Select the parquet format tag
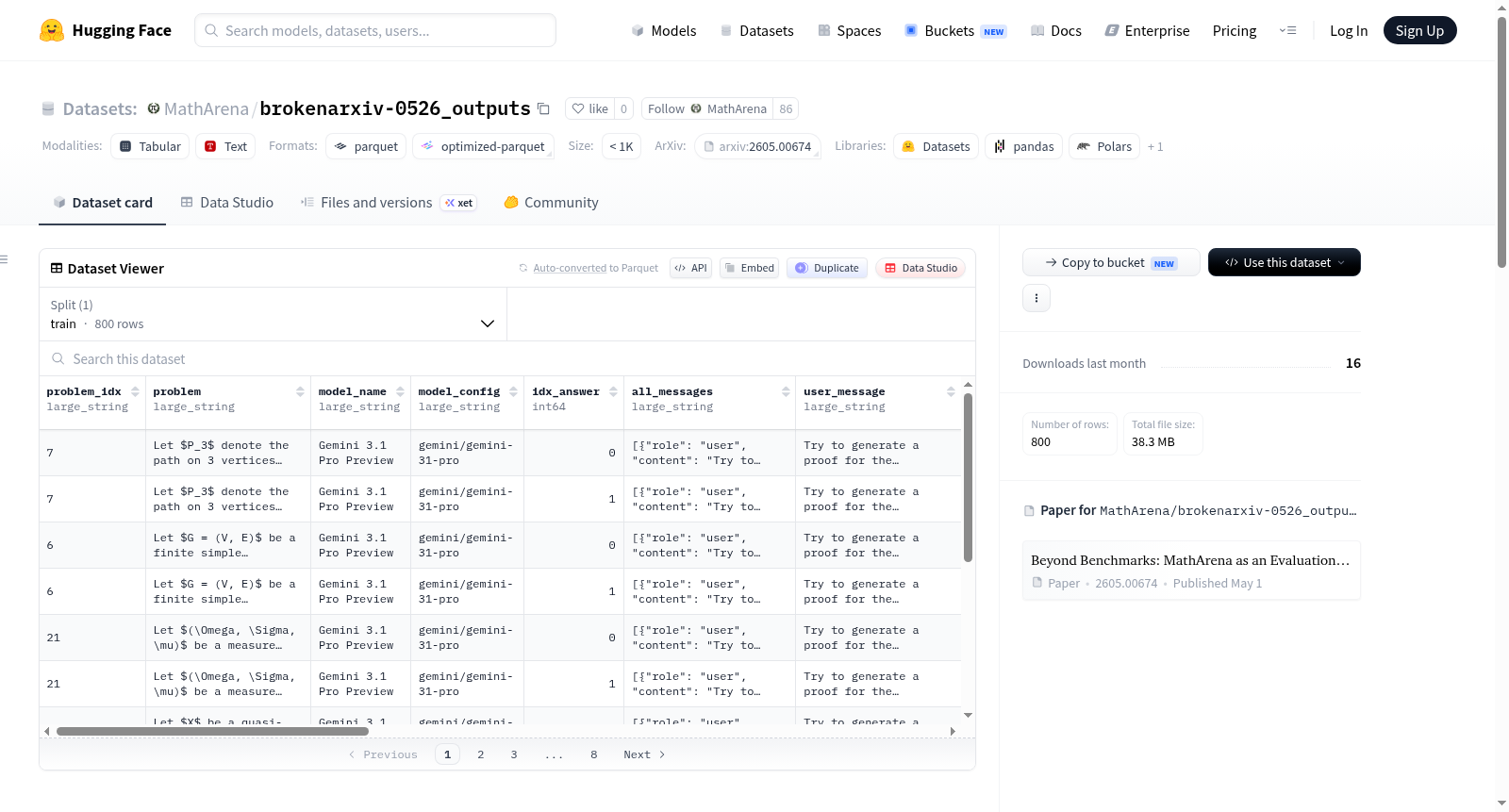 point(366,146)
